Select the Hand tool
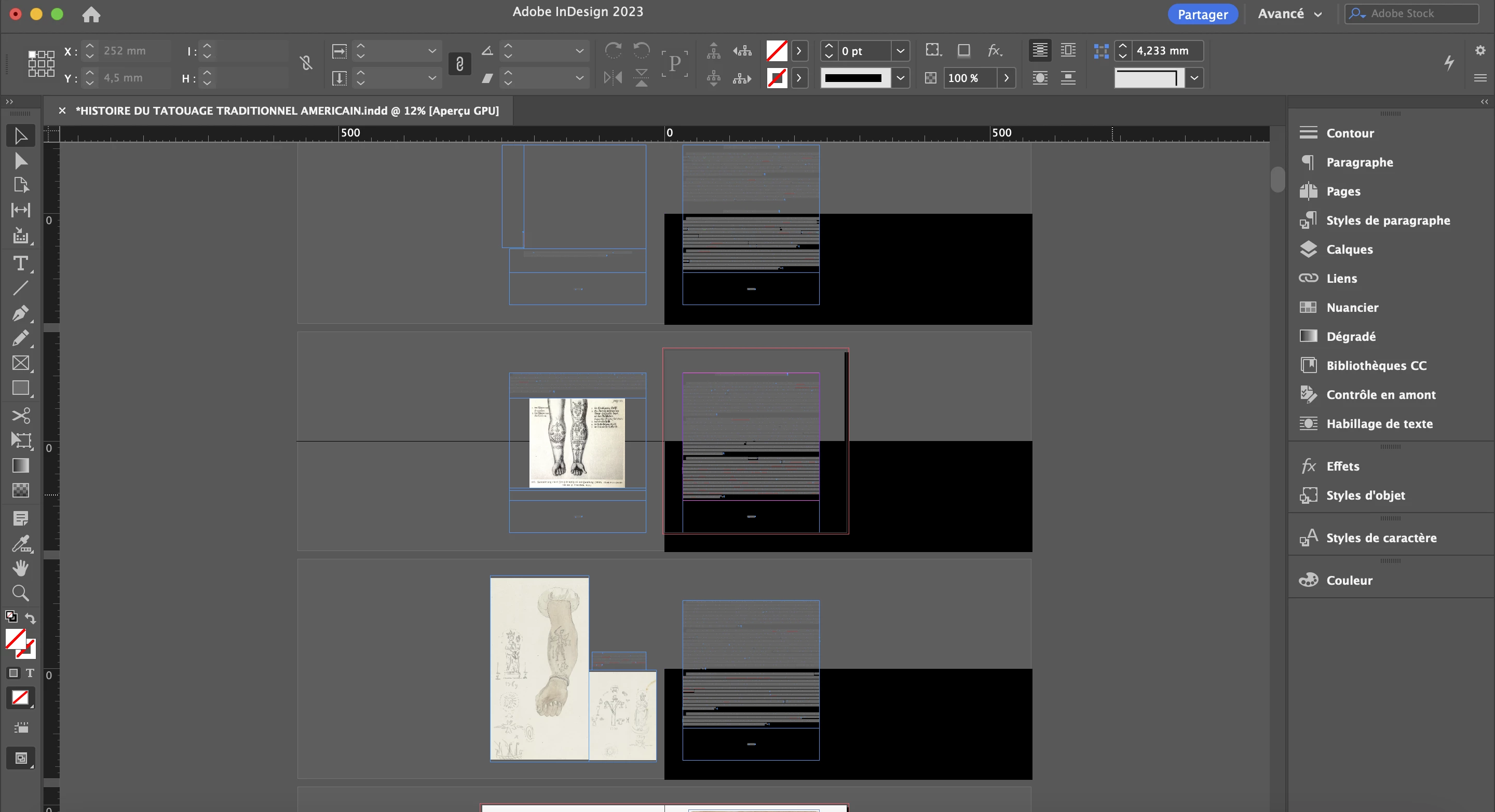 pyautogui.click(x=20, y=568)
